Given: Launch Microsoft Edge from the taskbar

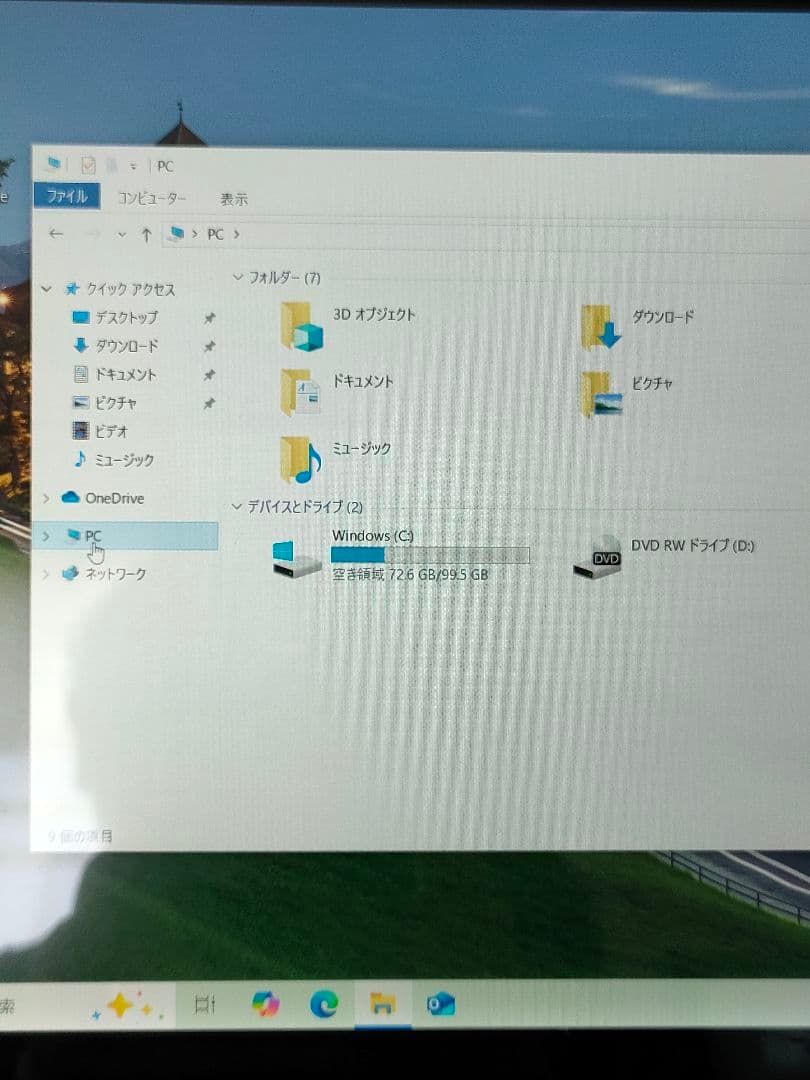Looking at the screenshot, I should click(324, 1004).
